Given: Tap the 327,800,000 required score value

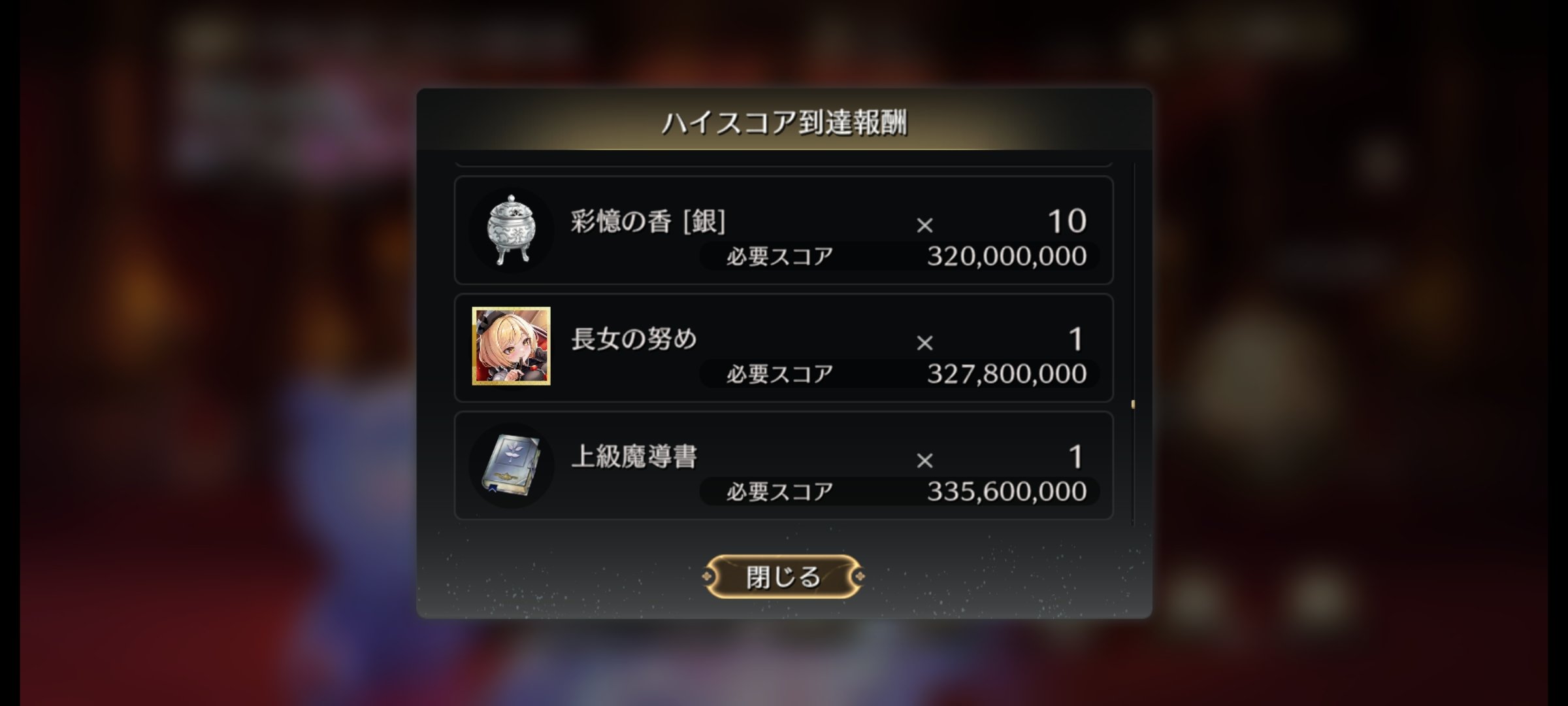Looking at the screenshot, I should (x=1007, y=374).
